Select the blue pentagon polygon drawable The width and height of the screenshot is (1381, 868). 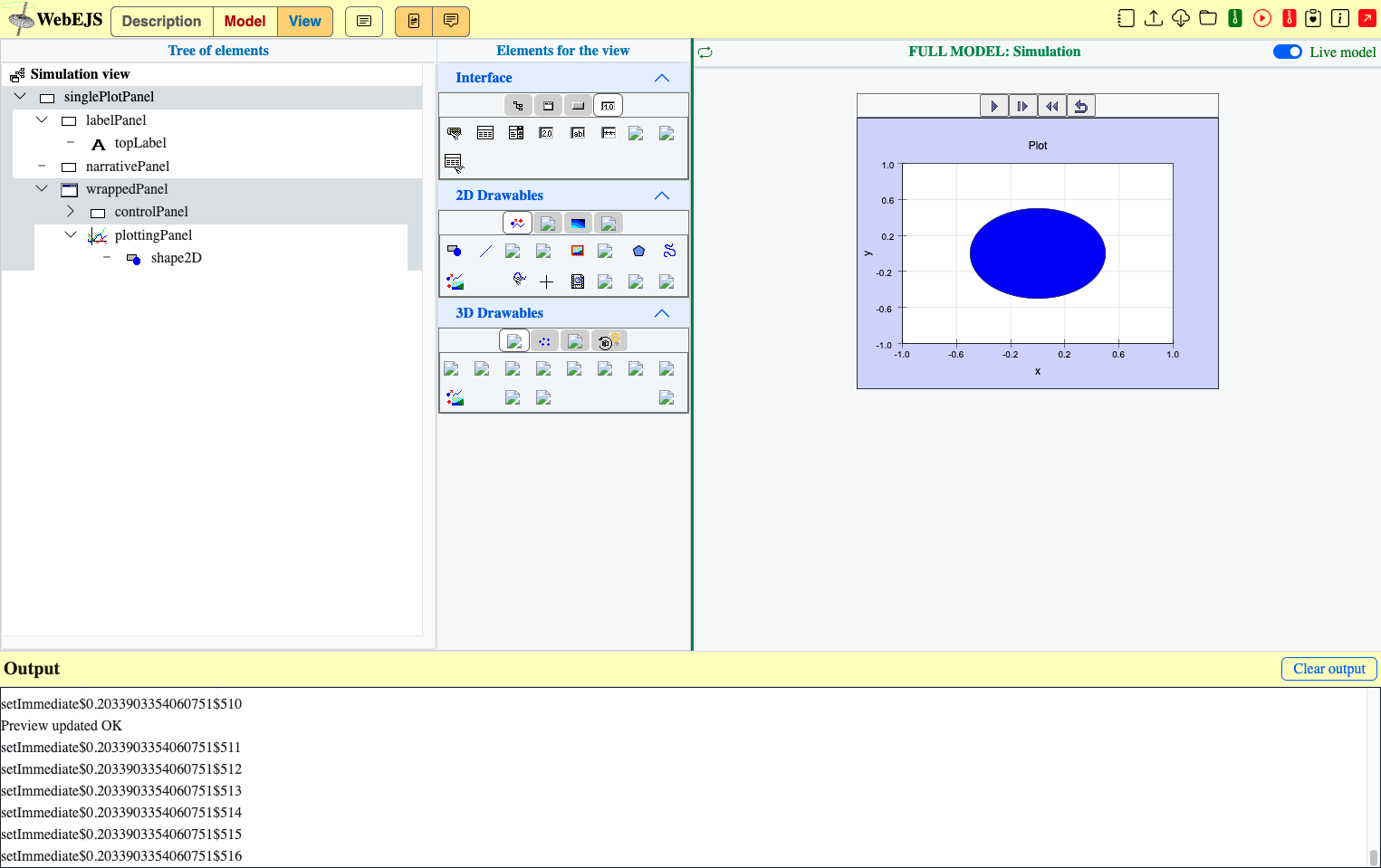[x=639, y=251]
